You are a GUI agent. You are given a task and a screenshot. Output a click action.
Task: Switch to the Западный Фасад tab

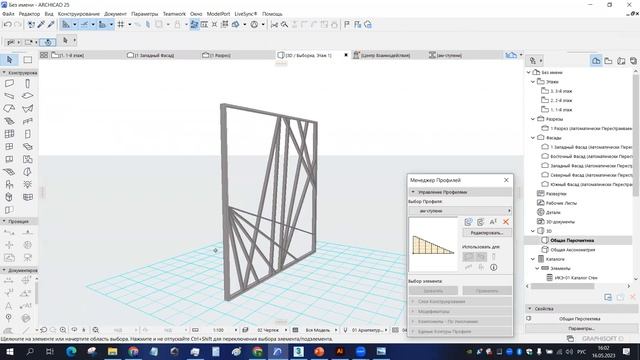(154, 55)
